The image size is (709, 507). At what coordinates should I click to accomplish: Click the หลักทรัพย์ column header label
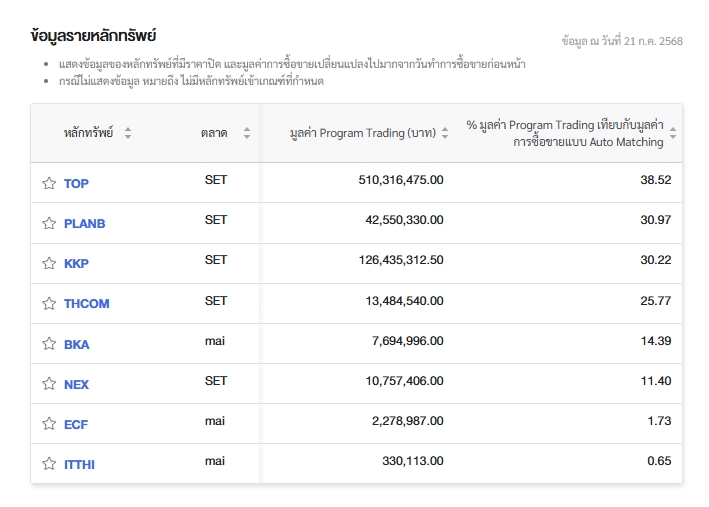click(x=88, y=133)
